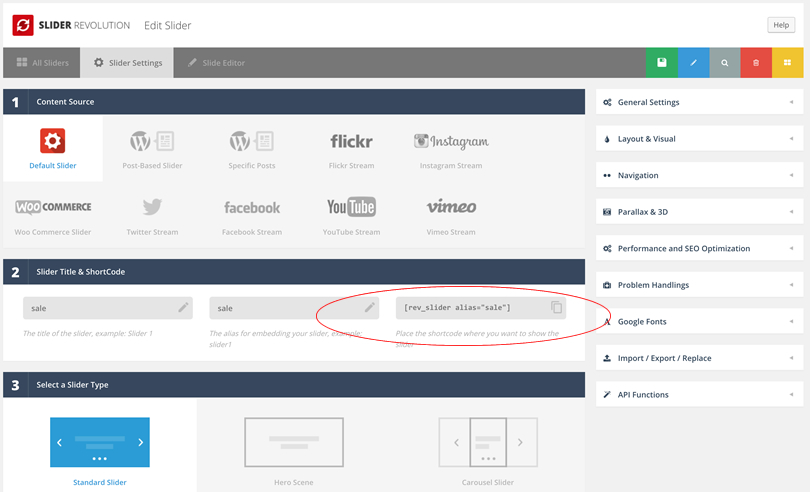Image resolution: width=810 pixels, height=492 pixels.
Task: Choose the Specific Posts source
Action: coord(252,149)
